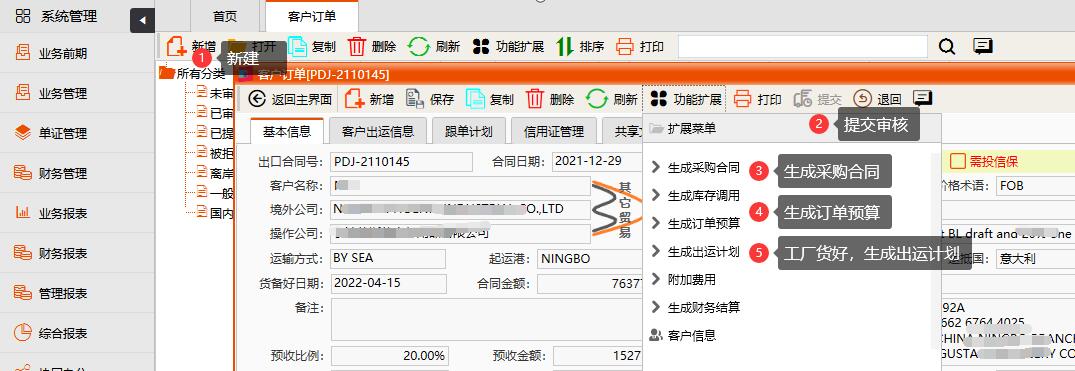Print via 打印 icon in order window

(742, 99)
